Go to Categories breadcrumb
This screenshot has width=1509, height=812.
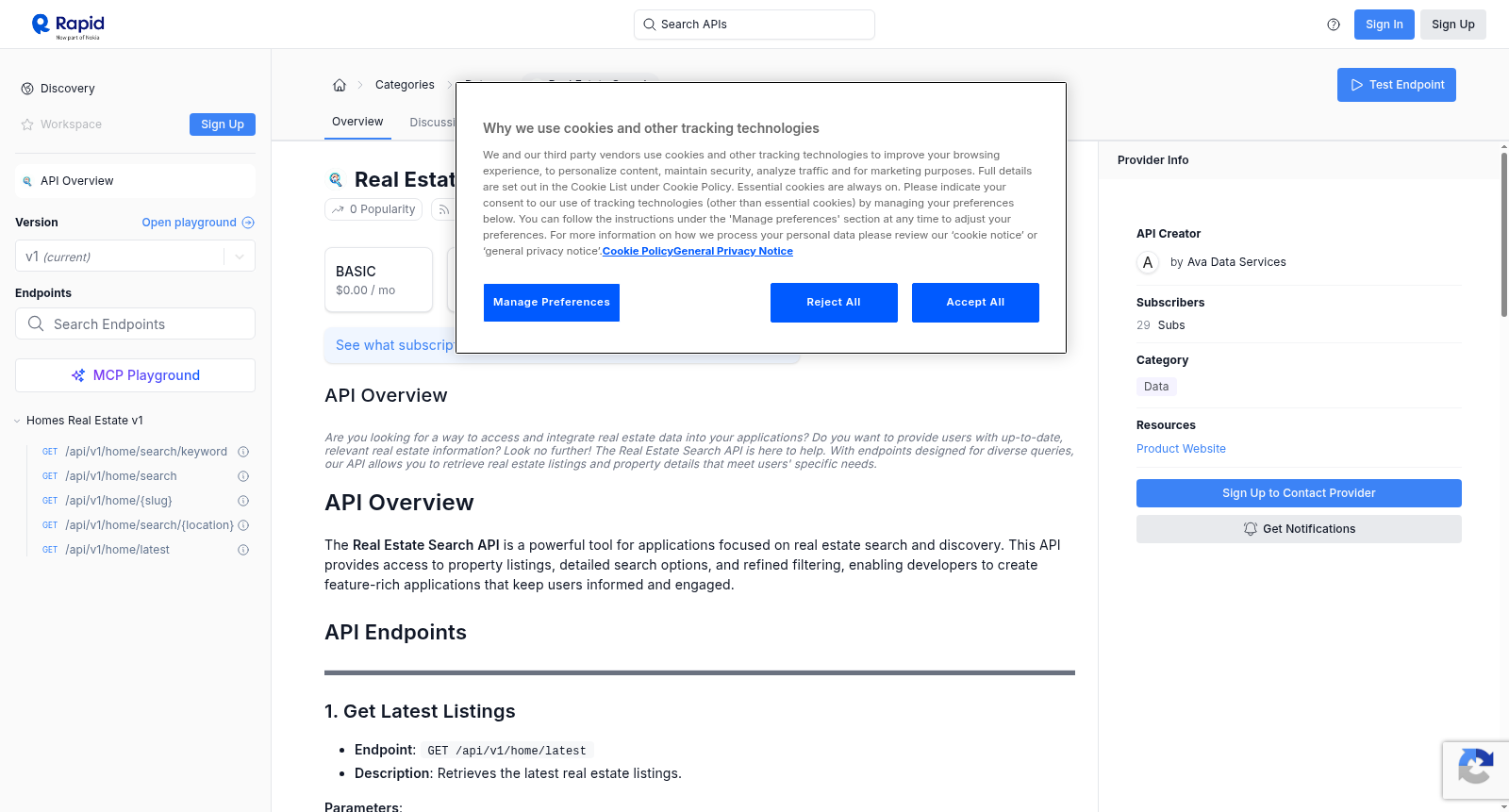(x=405, y=85)
